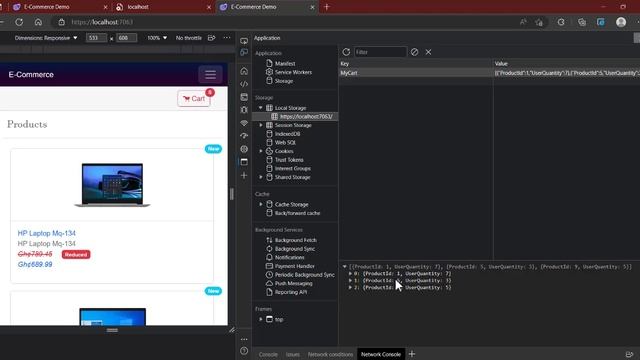Open the Console tool icon in activity bar

(x=244, y=97)
